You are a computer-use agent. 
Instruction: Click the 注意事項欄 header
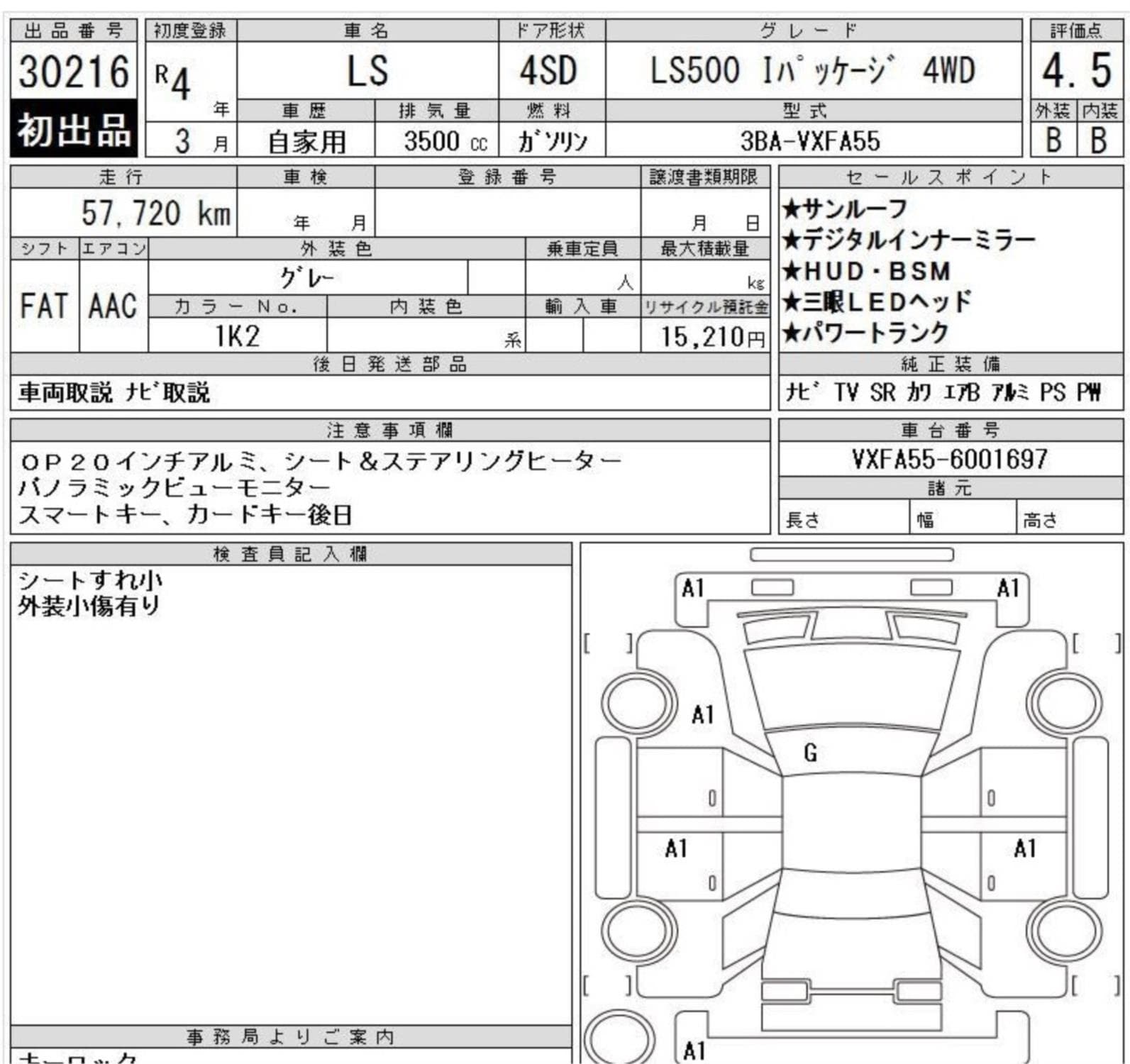pos(390,430)
